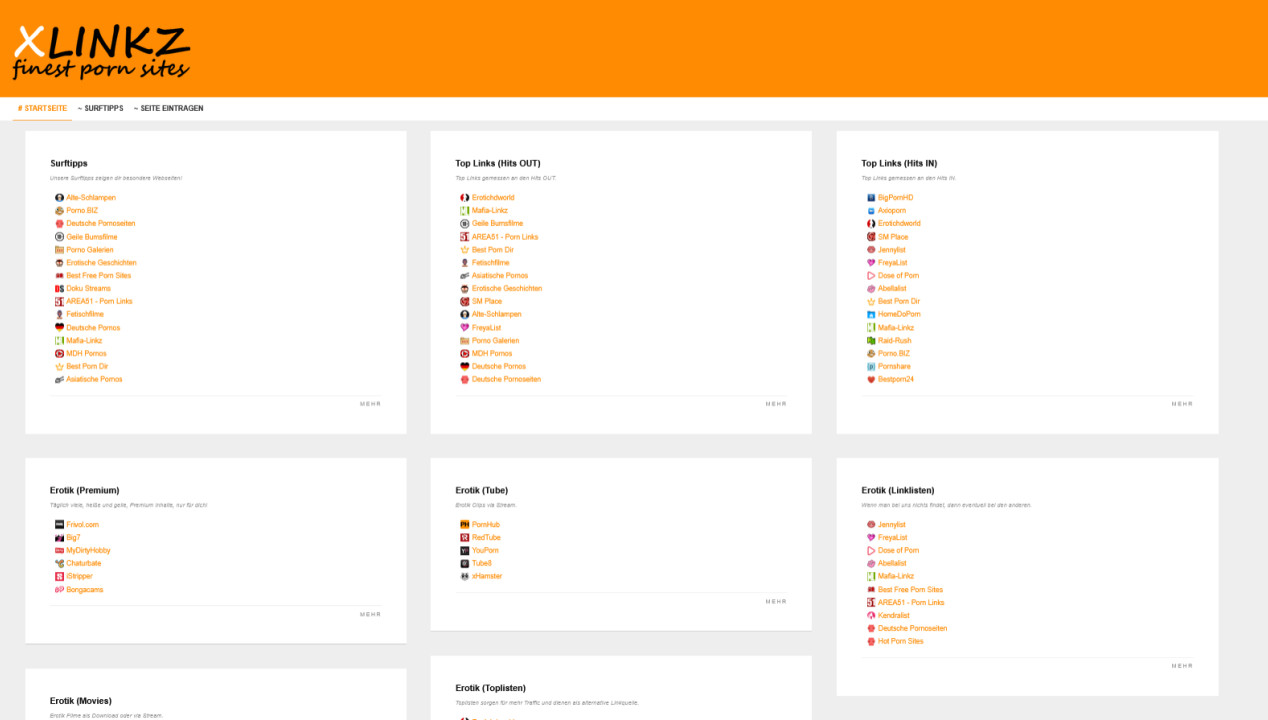The width and height of the screenshot is (1268, 720).
Task: Show more Top Links (Hits OUT) via MEHR
Action: [x=776, y=404]
